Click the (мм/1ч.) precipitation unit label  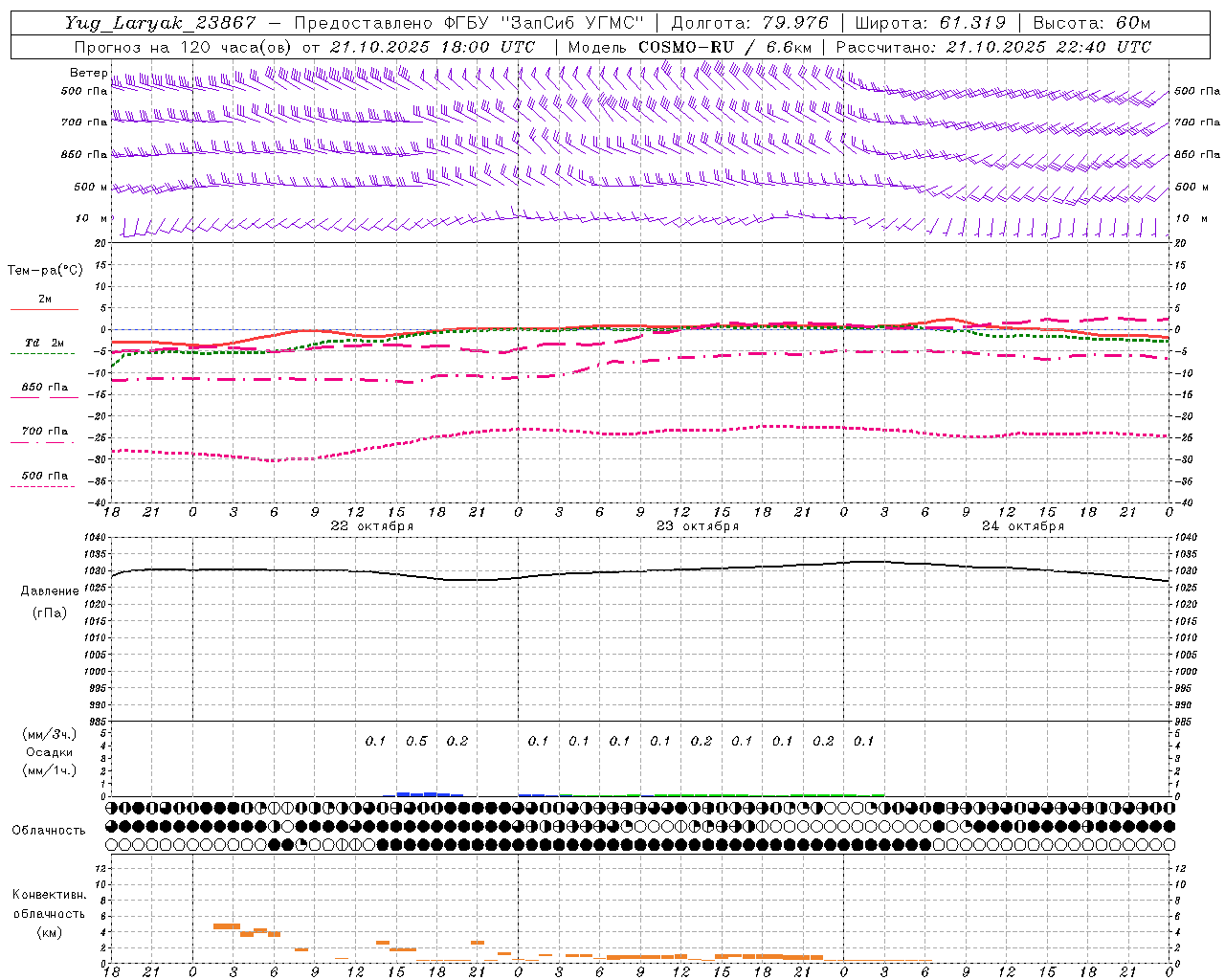[50, 770]
